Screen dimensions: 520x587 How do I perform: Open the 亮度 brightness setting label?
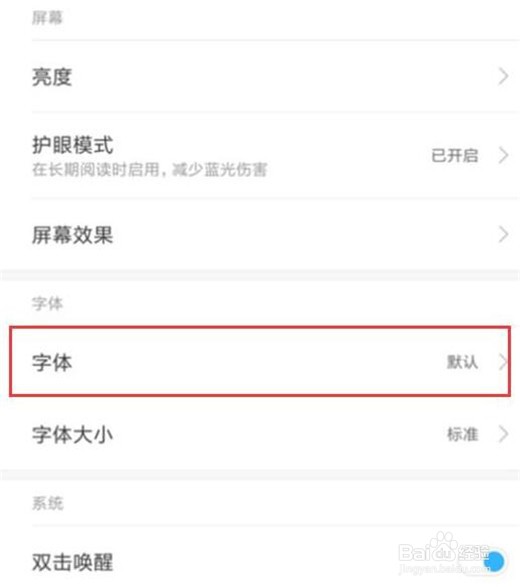coord(52,77)
